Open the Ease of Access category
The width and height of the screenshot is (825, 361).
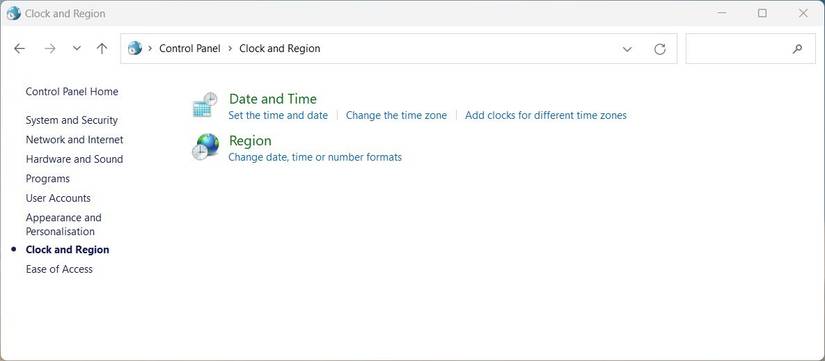(x=59, y=269)
